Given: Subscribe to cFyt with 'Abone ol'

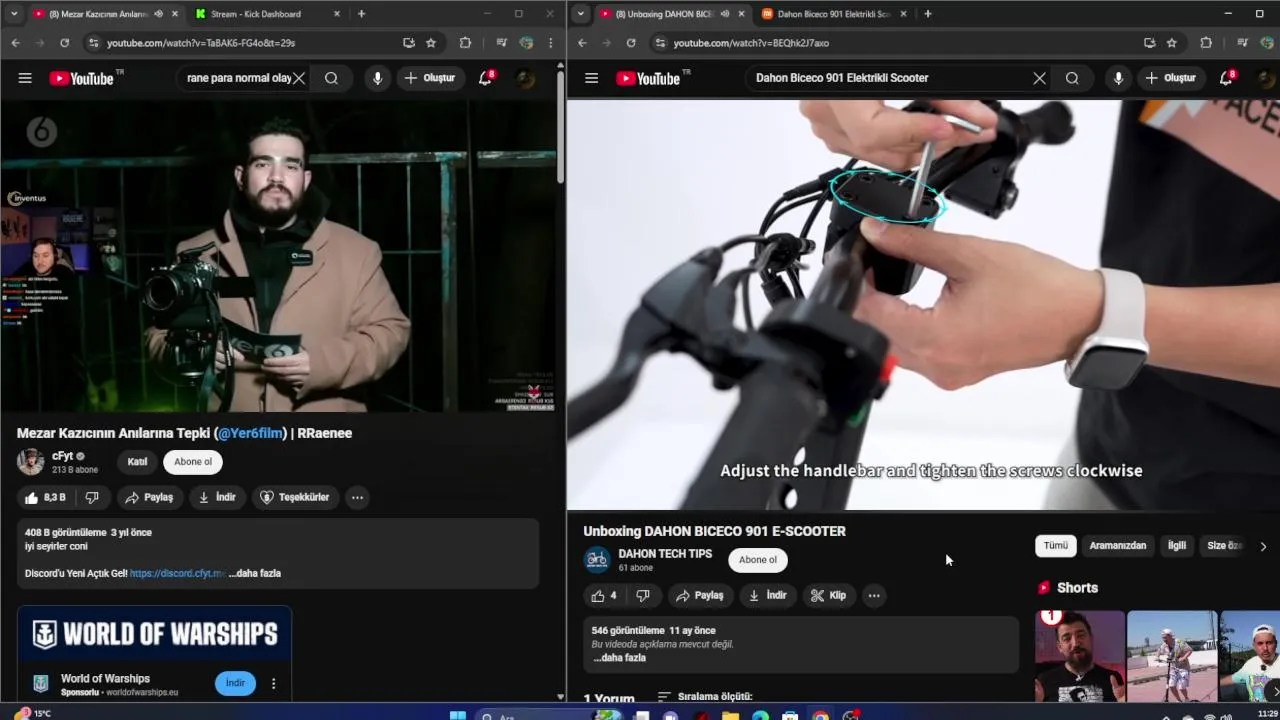Looking at the screenshot, I should click(193, 461).
